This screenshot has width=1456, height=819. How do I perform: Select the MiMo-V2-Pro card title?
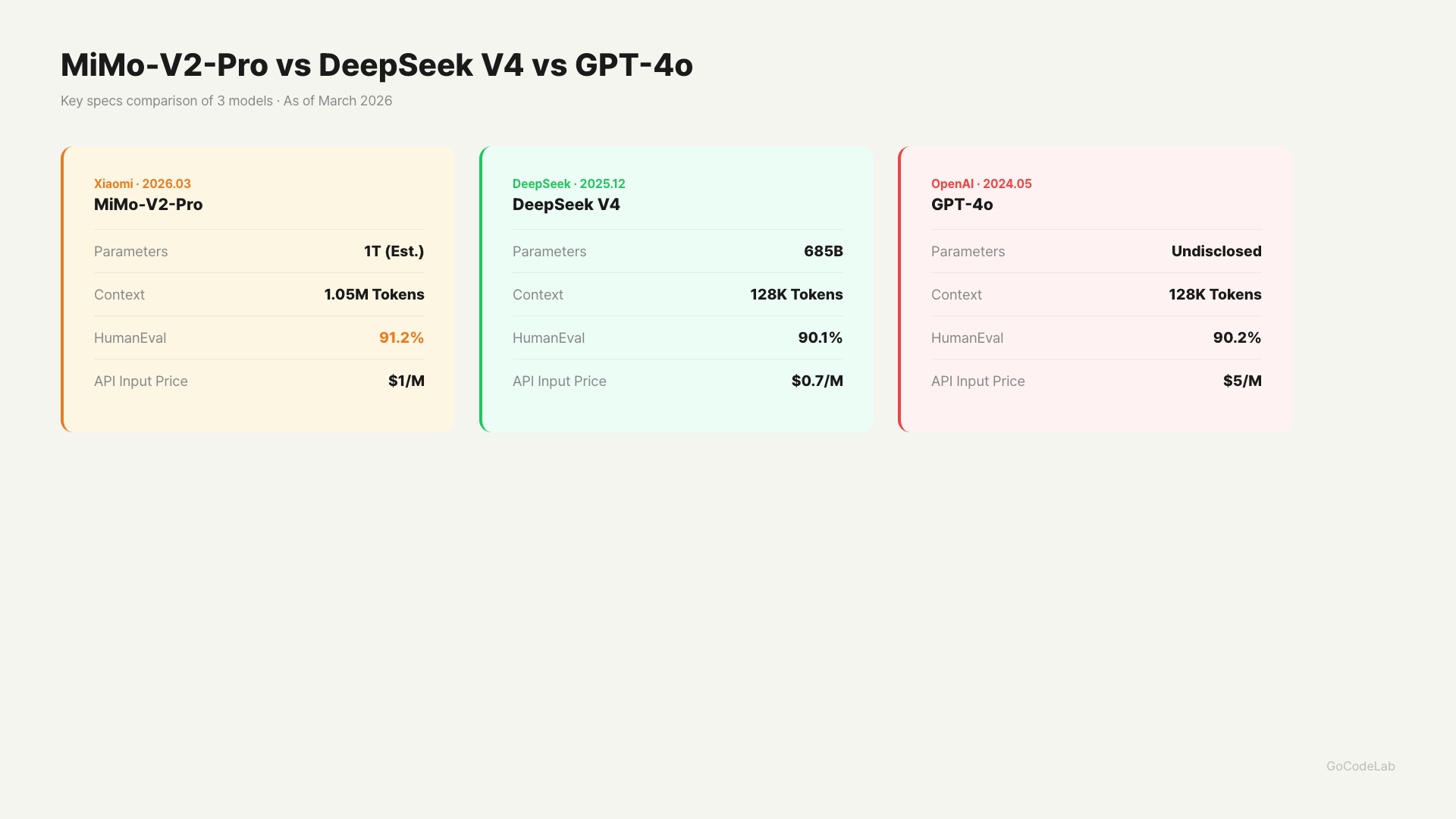(148, 205)
